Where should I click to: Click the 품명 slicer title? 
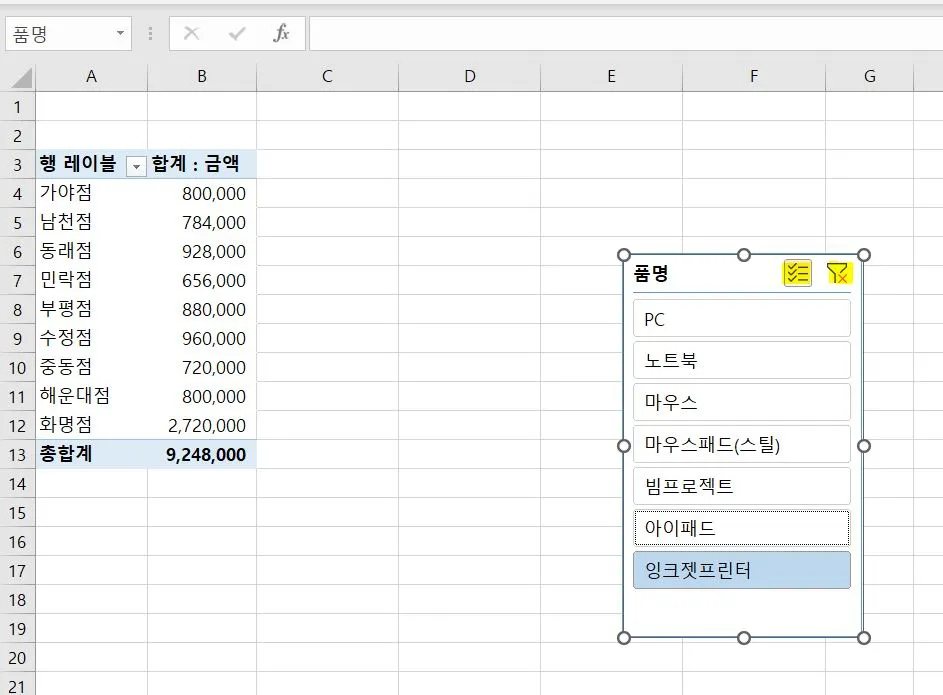point(651,274)
